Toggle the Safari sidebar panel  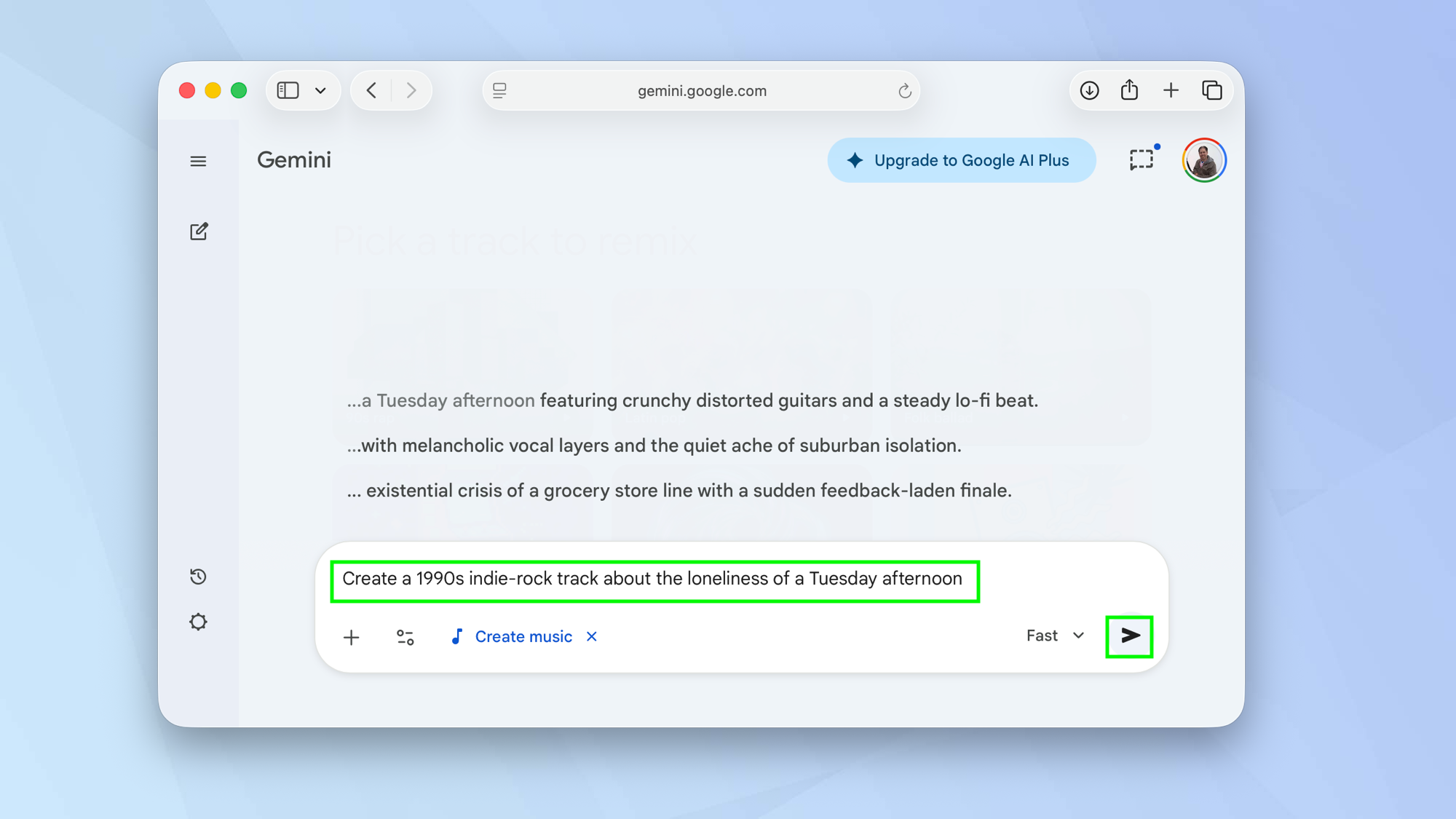(x=288, y=90)
